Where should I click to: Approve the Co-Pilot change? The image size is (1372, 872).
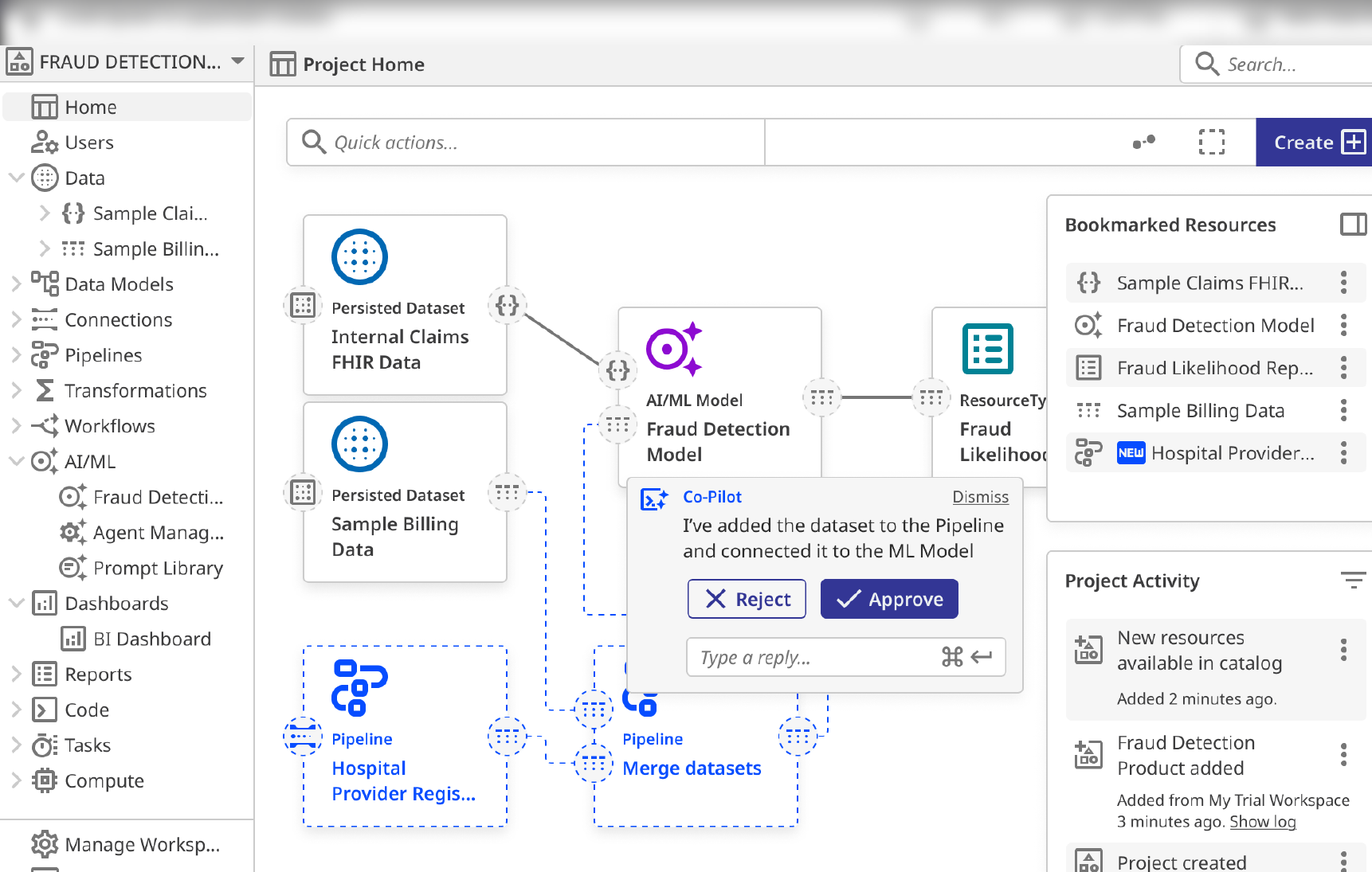(889, 599)
